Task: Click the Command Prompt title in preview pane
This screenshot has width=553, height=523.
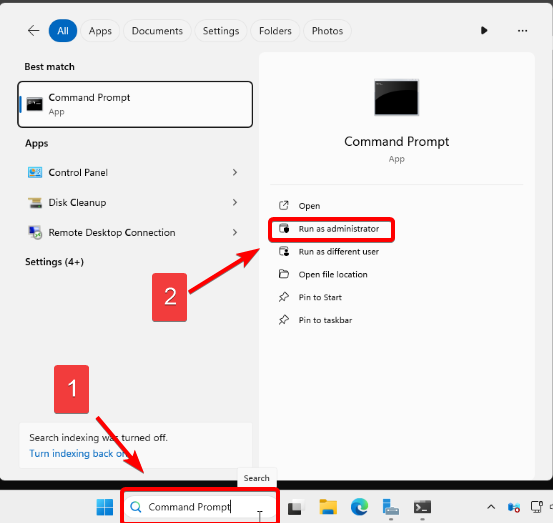Action: 396,141
